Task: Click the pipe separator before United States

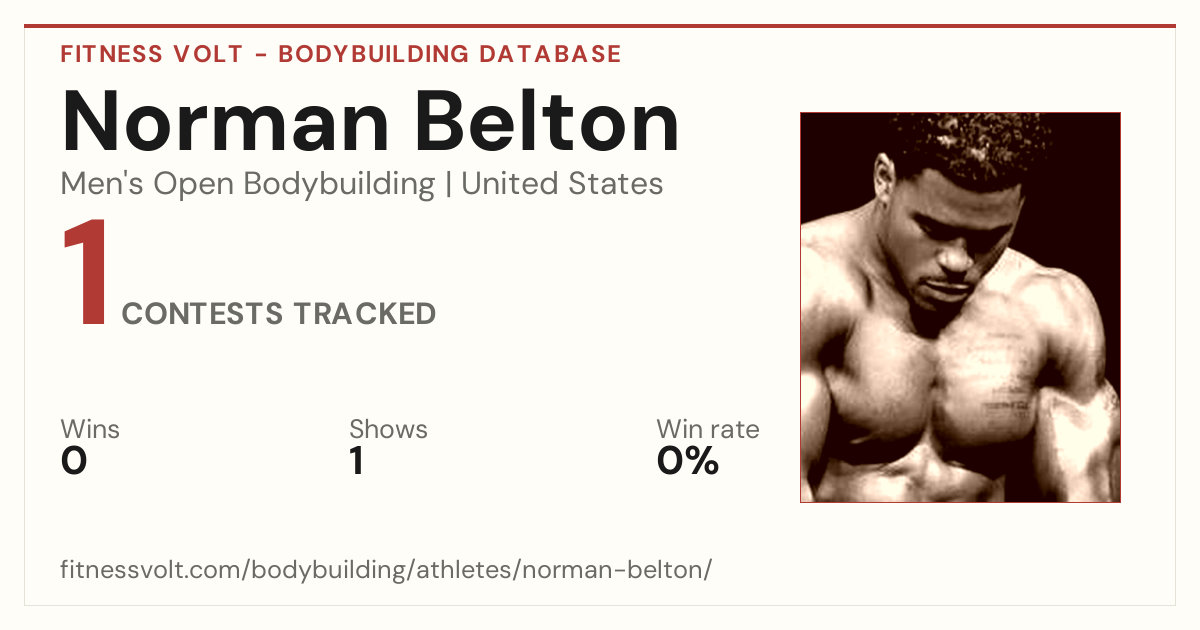Action: 448,185
